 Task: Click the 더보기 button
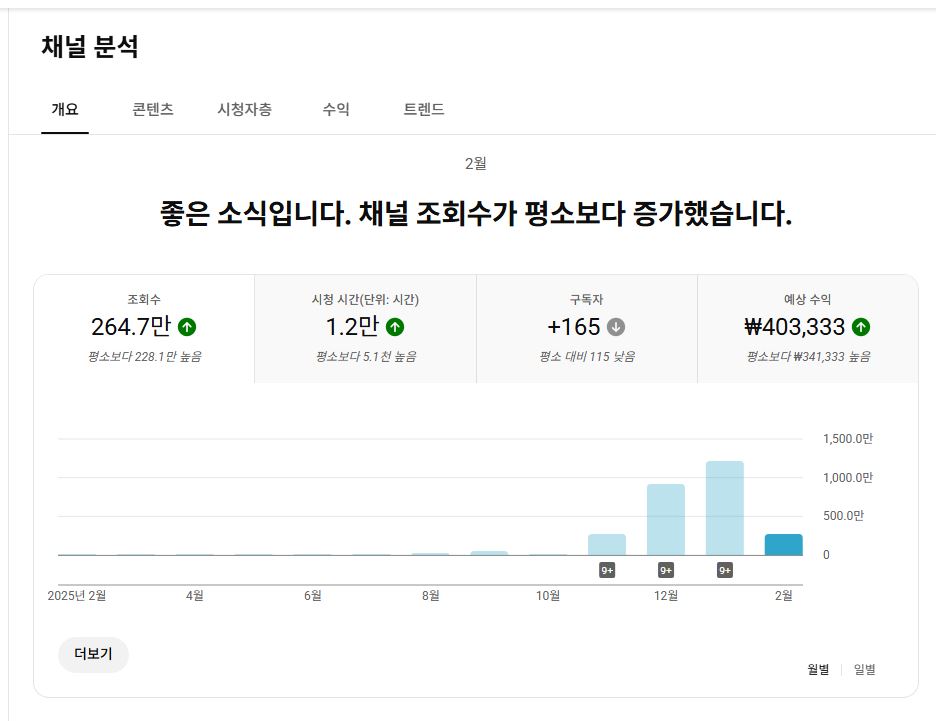coord(93,655)
